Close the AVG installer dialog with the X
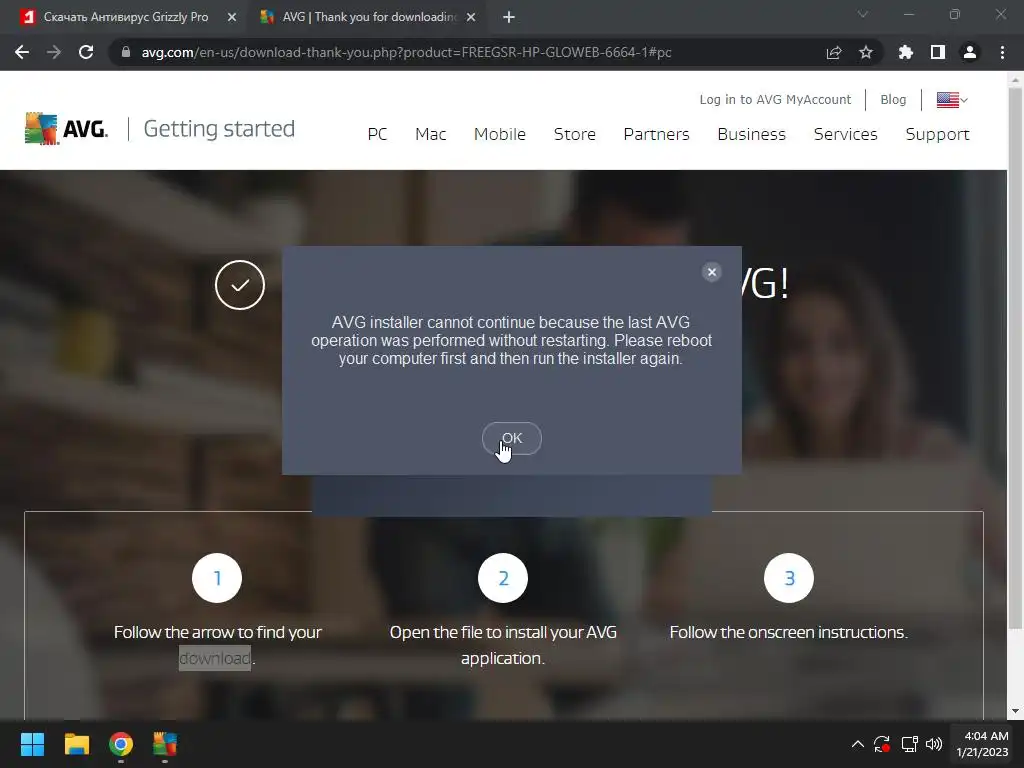This screenshot has width=1024, height=768. tap(712, 272)
